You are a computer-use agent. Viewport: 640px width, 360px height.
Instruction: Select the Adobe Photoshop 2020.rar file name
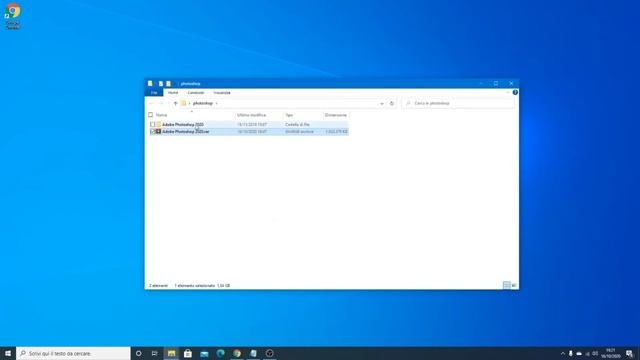click(x=186, y=132)
